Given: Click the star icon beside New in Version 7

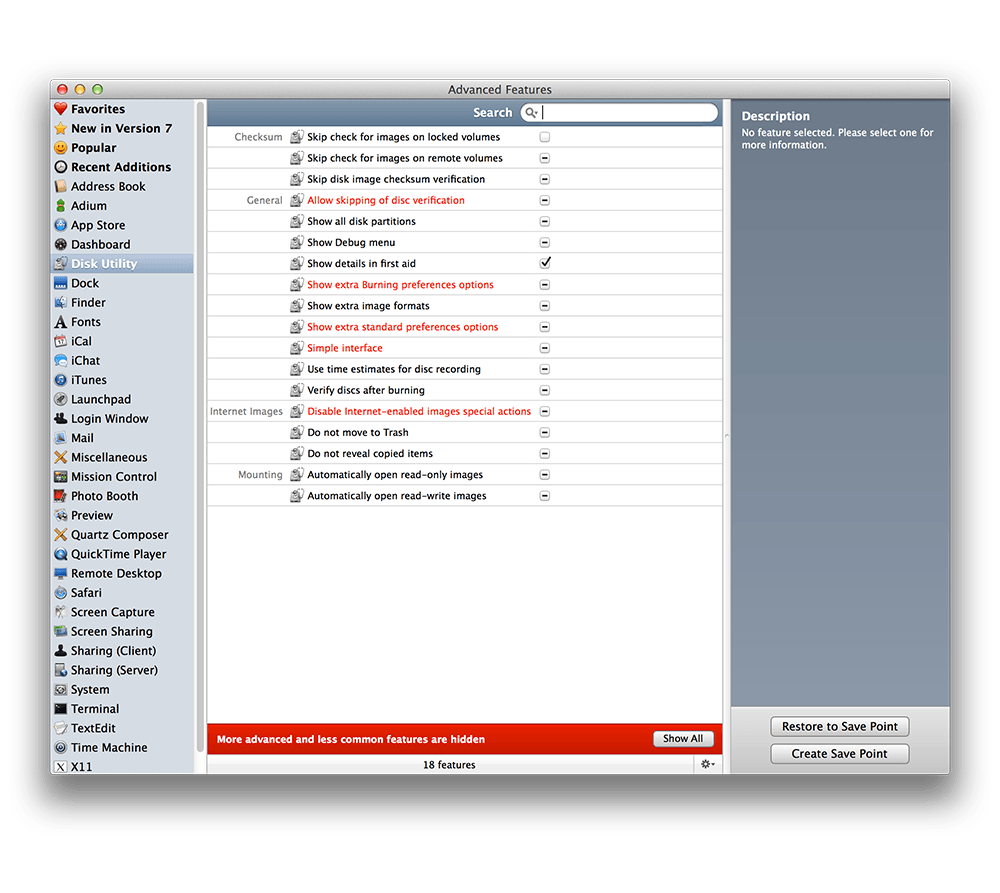Looking at the screenshot, I should click(61, 128).
